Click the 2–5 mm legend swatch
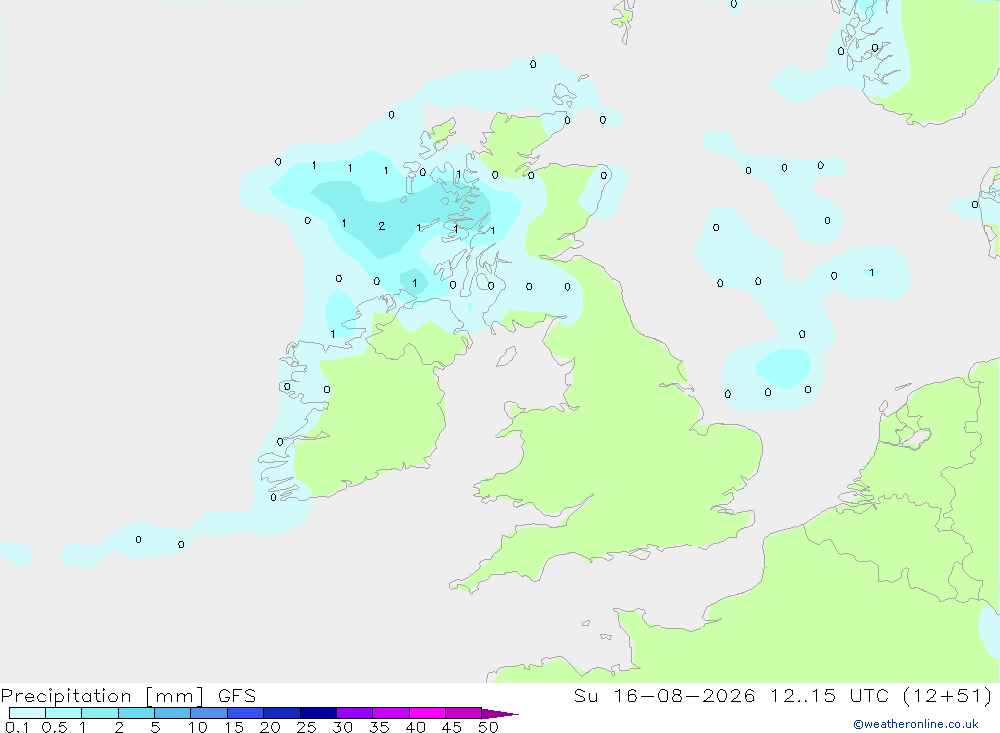The image size is (1000, 733). click(x=136, y=713)
